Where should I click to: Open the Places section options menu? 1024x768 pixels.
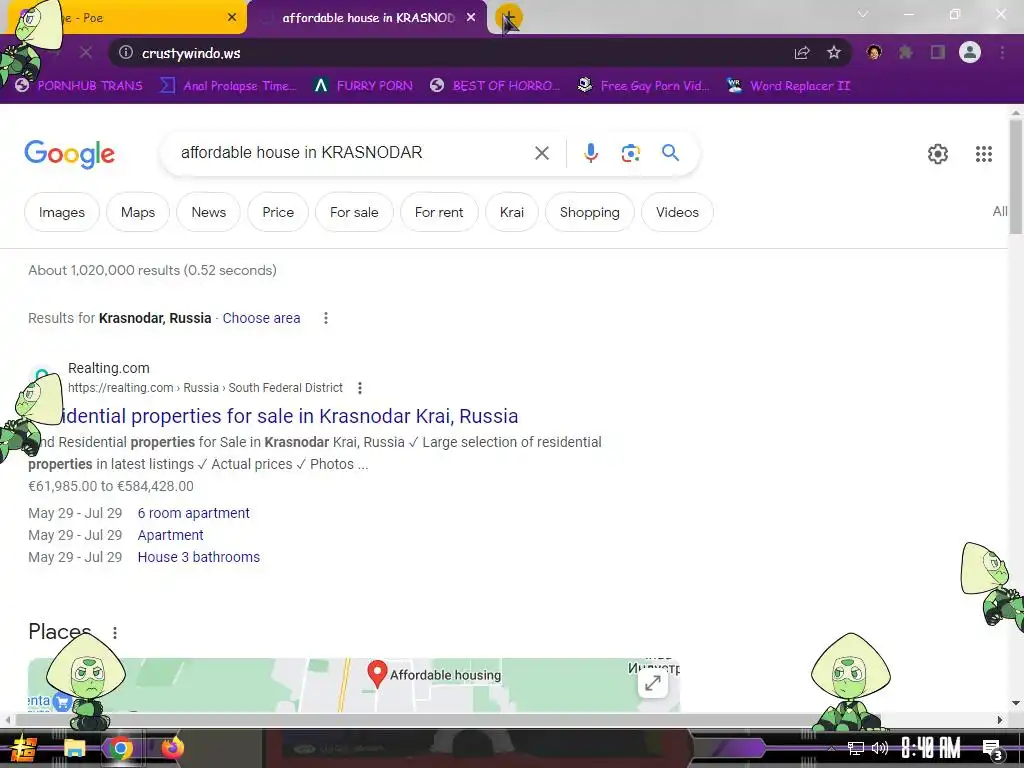114,633
